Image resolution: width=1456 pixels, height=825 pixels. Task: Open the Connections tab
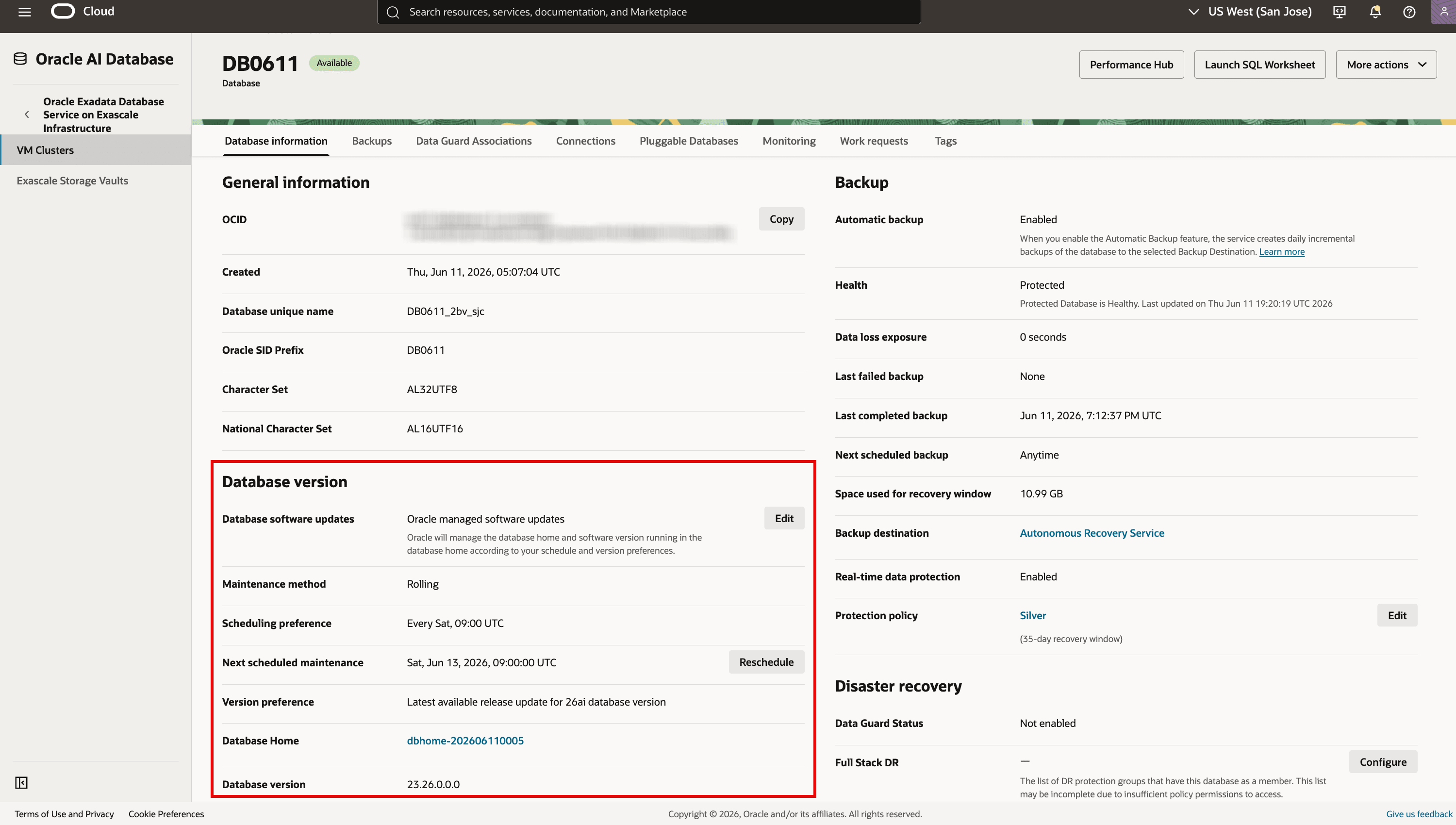[x=585, y=141]
